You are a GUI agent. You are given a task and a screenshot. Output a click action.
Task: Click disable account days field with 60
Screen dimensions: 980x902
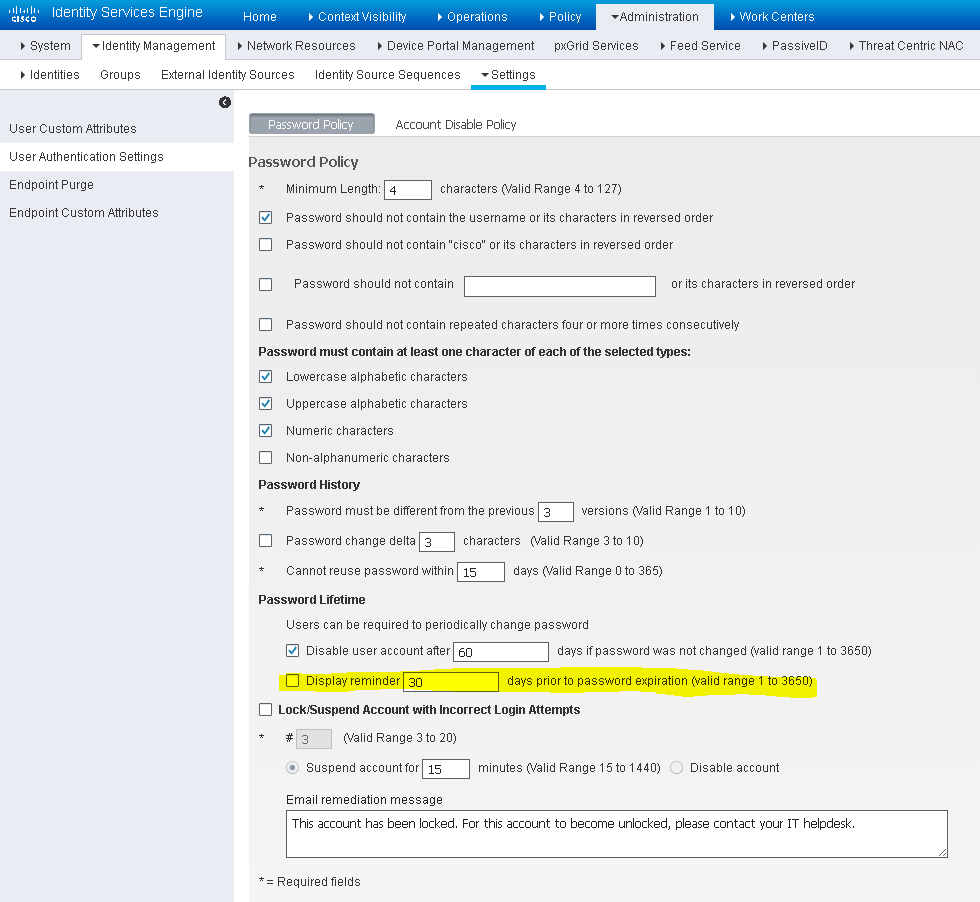(501, 652)
